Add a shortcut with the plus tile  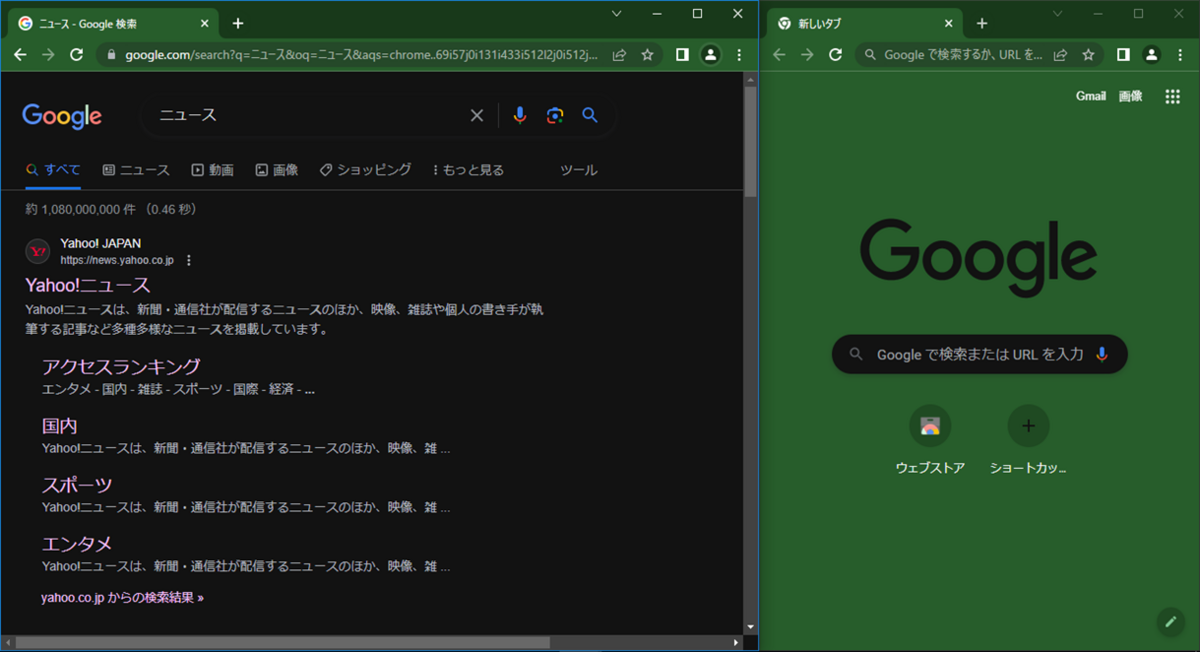pos(1028,440)
